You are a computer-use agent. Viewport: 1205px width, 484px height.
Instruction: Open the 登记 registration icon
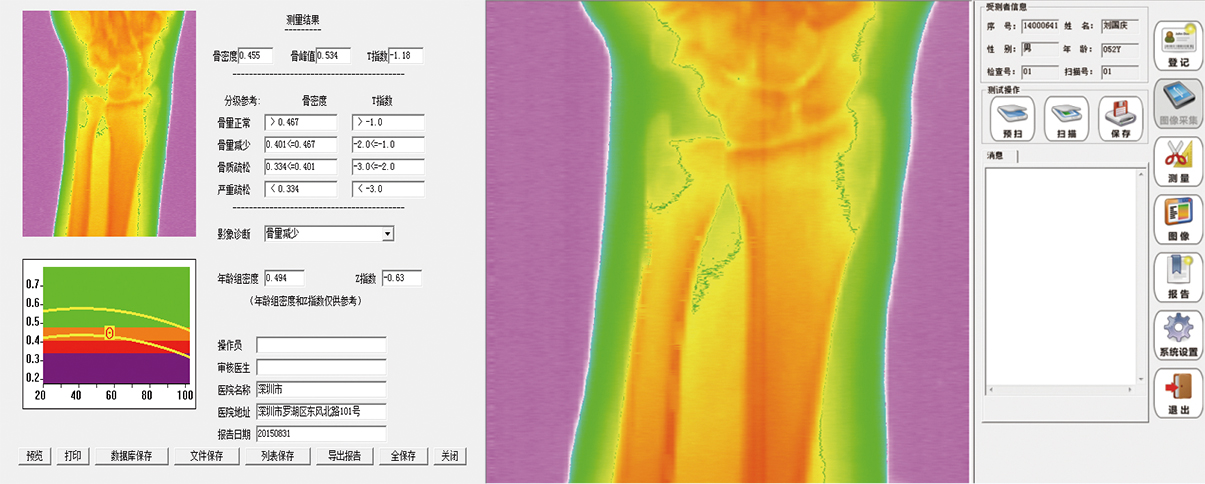pyautogui.click(x=1178, y=45)
